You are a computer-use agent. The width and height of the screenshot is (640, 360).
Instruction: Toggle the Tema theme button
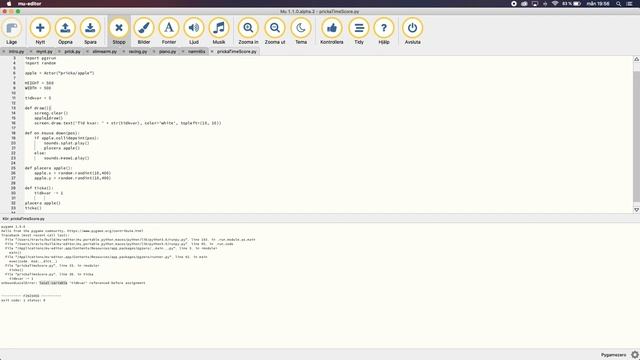[x=301, y=31]
